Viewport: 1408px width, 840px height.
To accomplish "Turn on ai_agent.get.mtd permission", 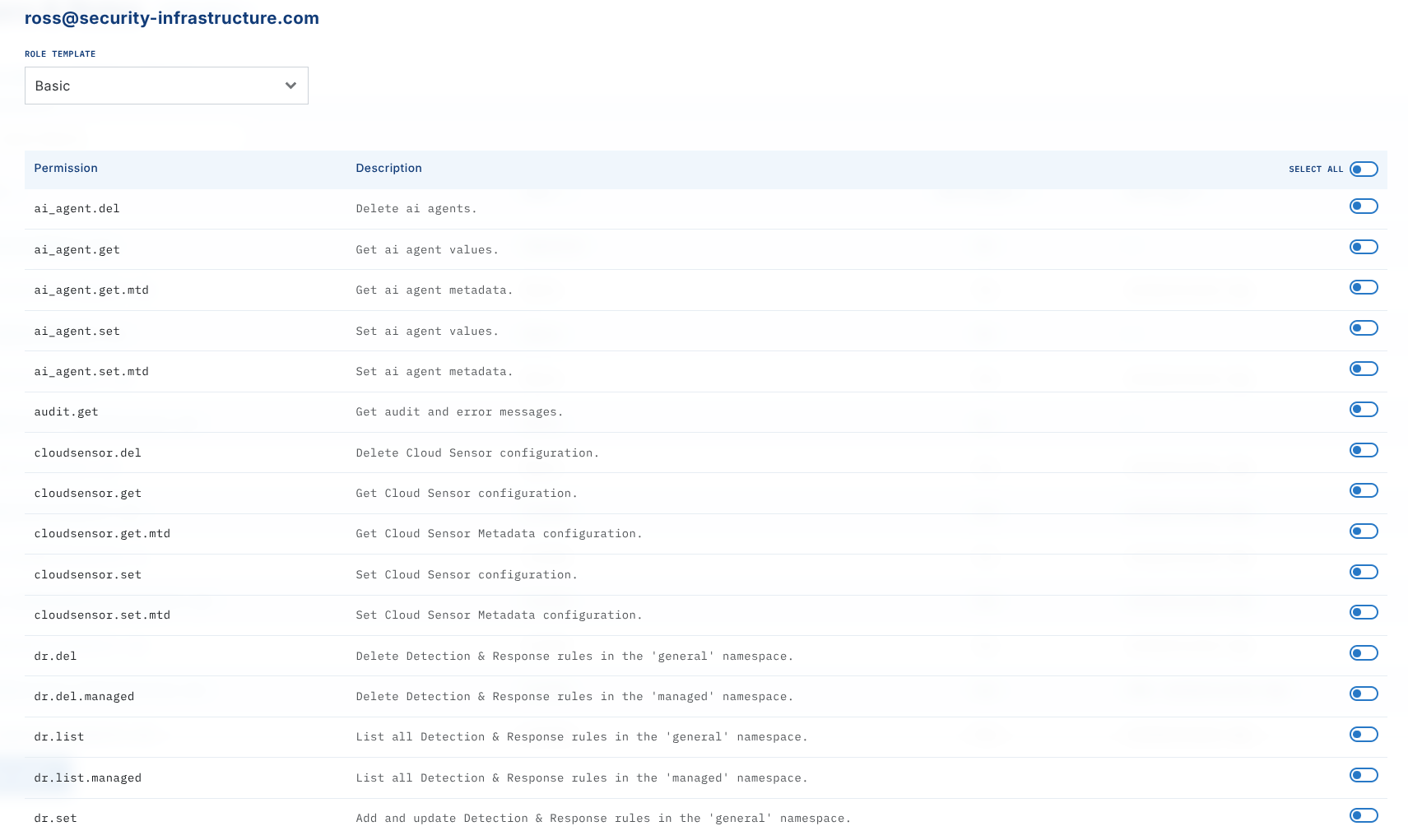I will [x=1363, y=287].
